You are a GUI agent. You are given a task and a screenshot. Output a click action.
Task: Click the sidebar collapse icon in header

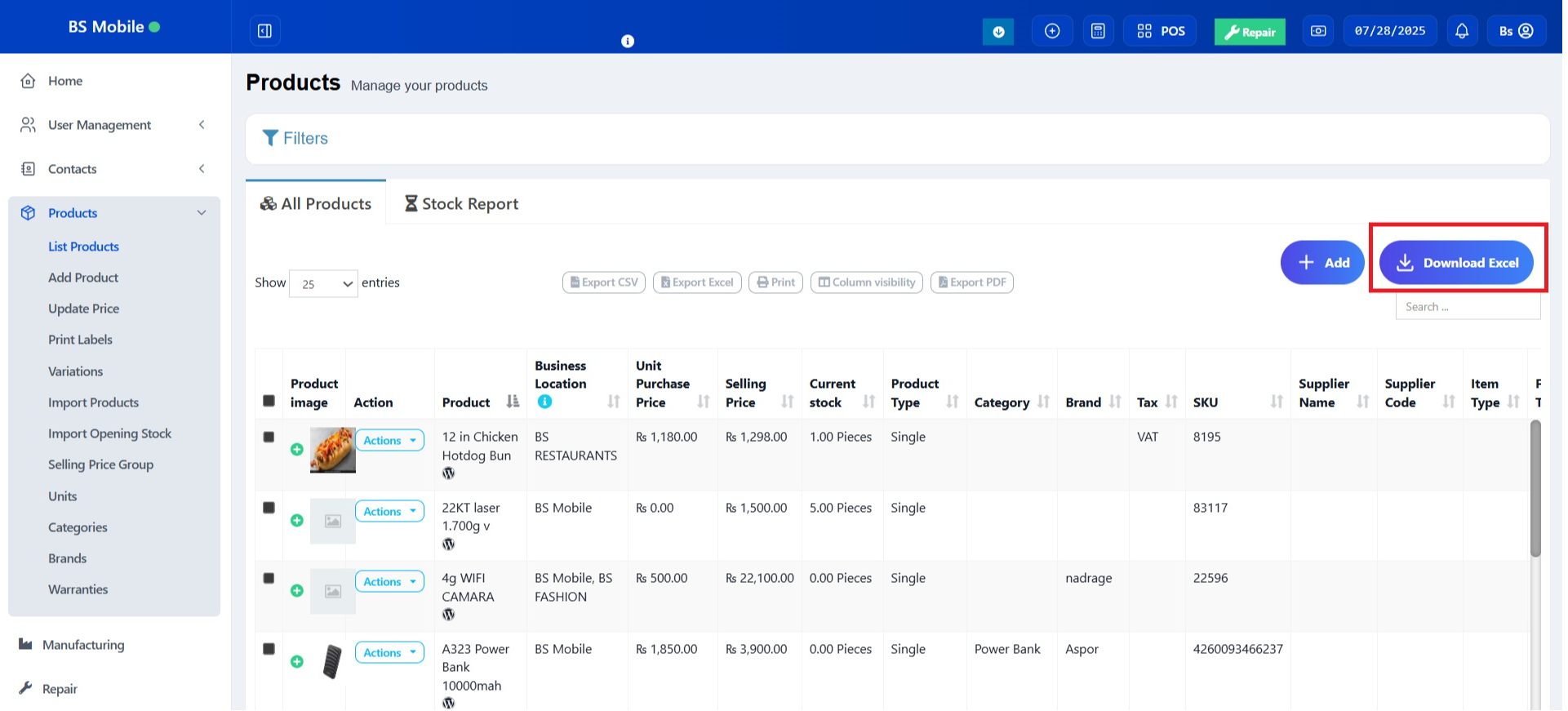(x=264, y=31)
